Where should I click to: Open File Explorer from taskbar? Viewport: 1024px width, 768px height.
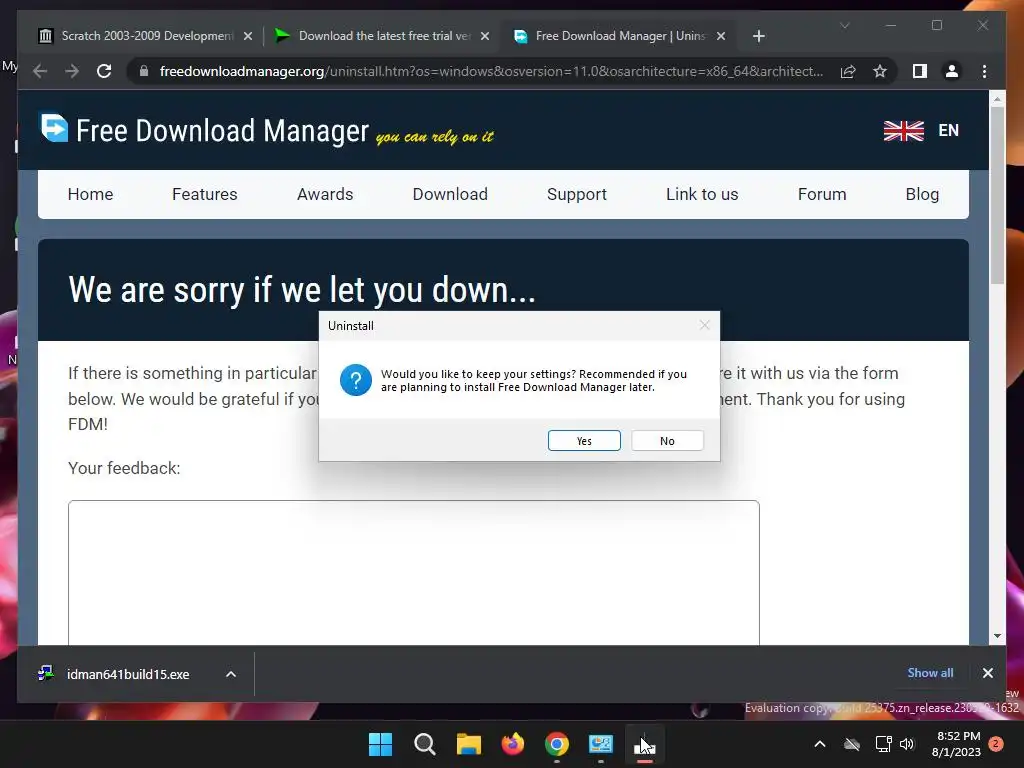click(468, 744)
